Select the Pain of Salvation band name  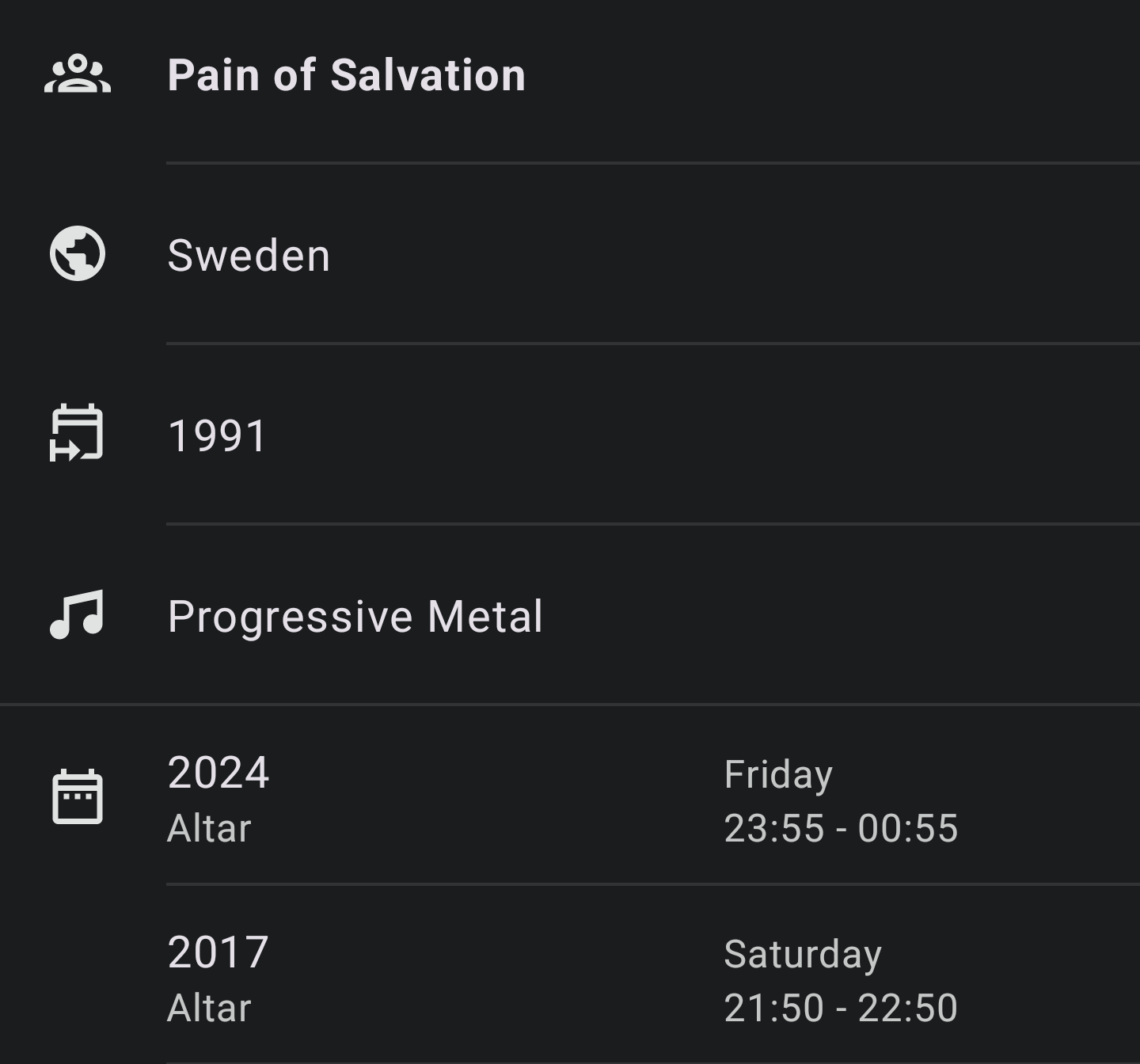(346, 75)
